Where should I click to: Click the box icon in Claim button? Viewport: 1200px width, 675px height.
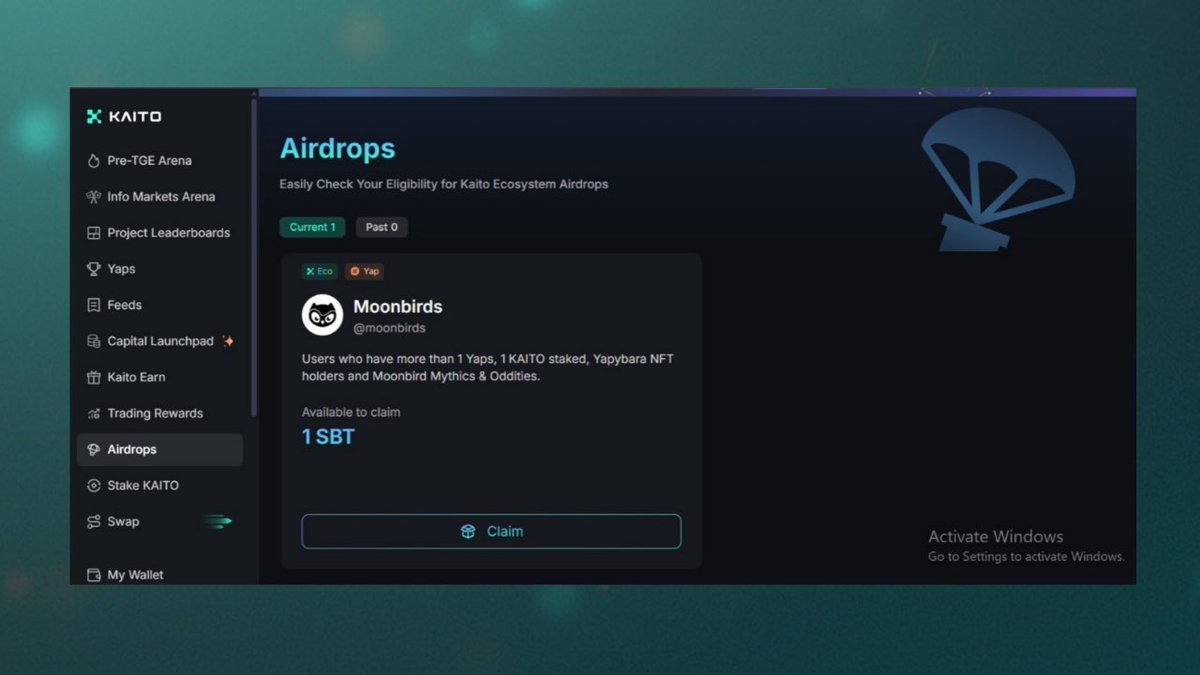468,532
